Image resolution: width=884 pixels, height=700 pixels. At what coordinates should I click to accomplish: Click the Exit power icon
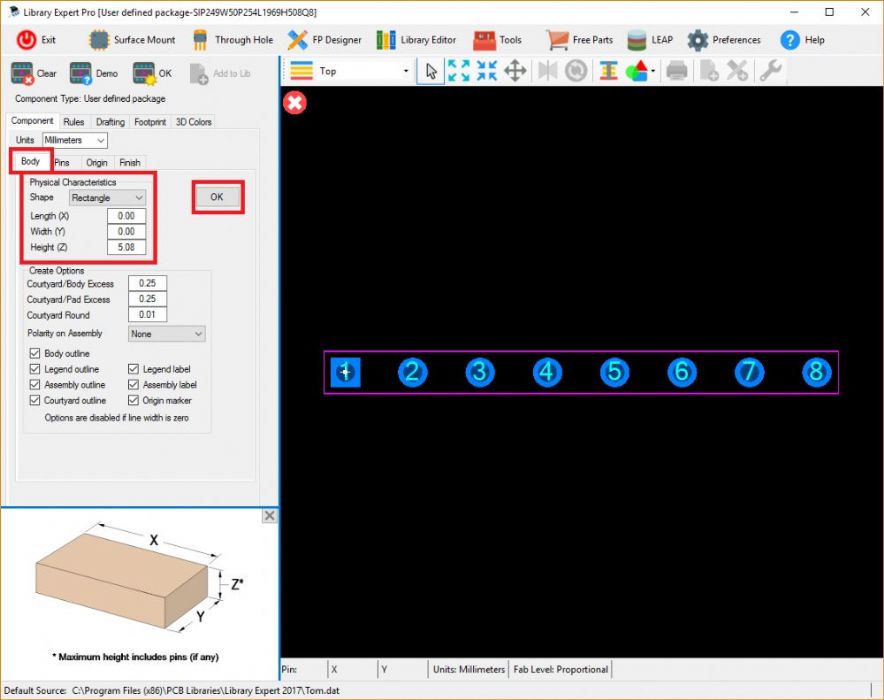point(26,40)
